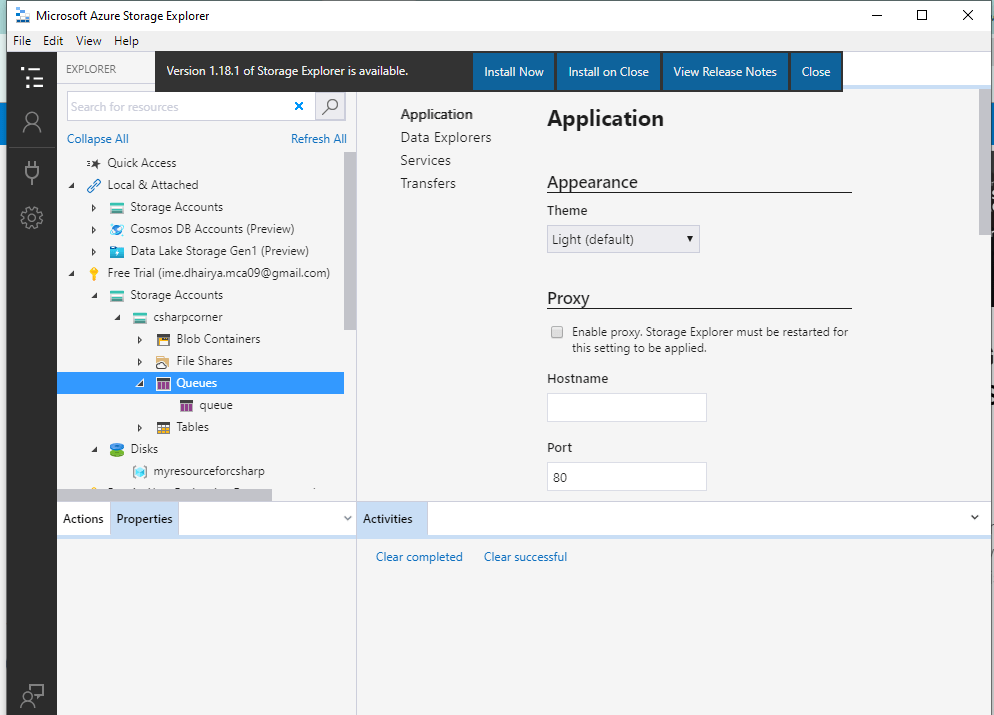This screenshot has height=715, width=994.
Task: Click the Install Now button
Action: tap(513, 71)
